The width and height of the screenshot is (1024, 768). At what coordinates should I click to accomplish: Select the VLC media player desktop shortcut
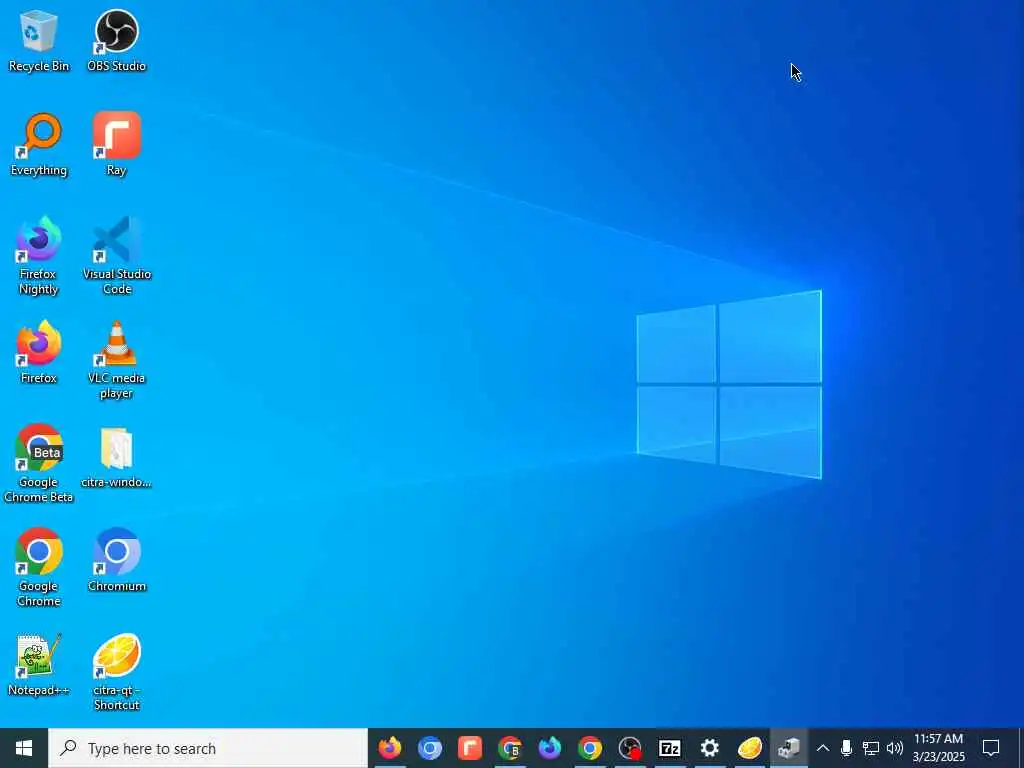click(x=116, y=360)
